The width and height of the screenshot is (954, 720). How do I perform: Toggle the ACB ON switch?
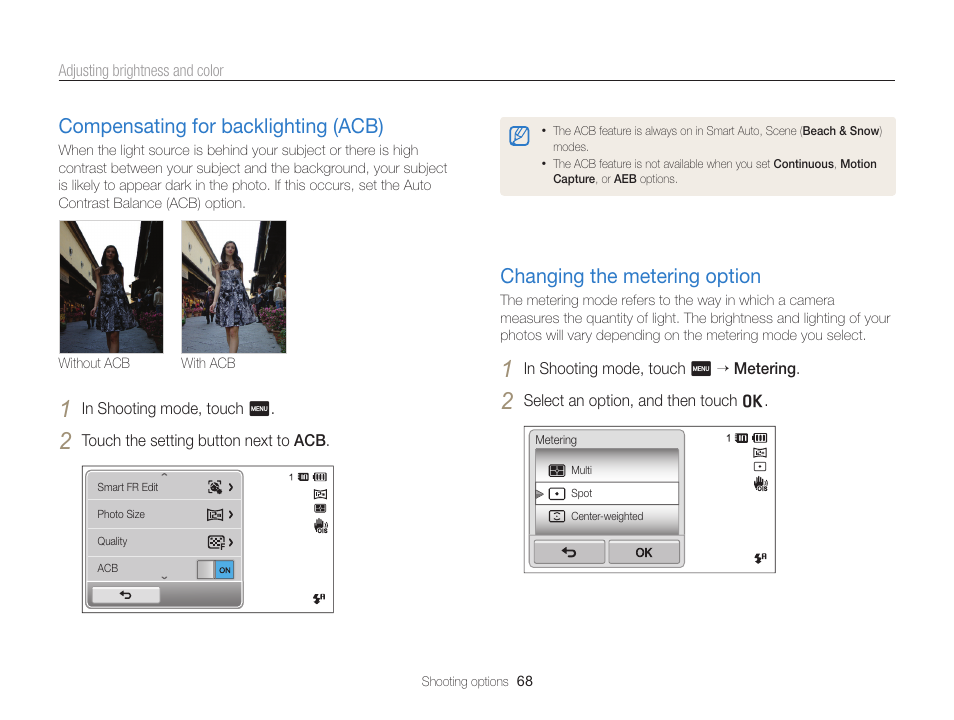pyautogui.click(x=215, y=570)
